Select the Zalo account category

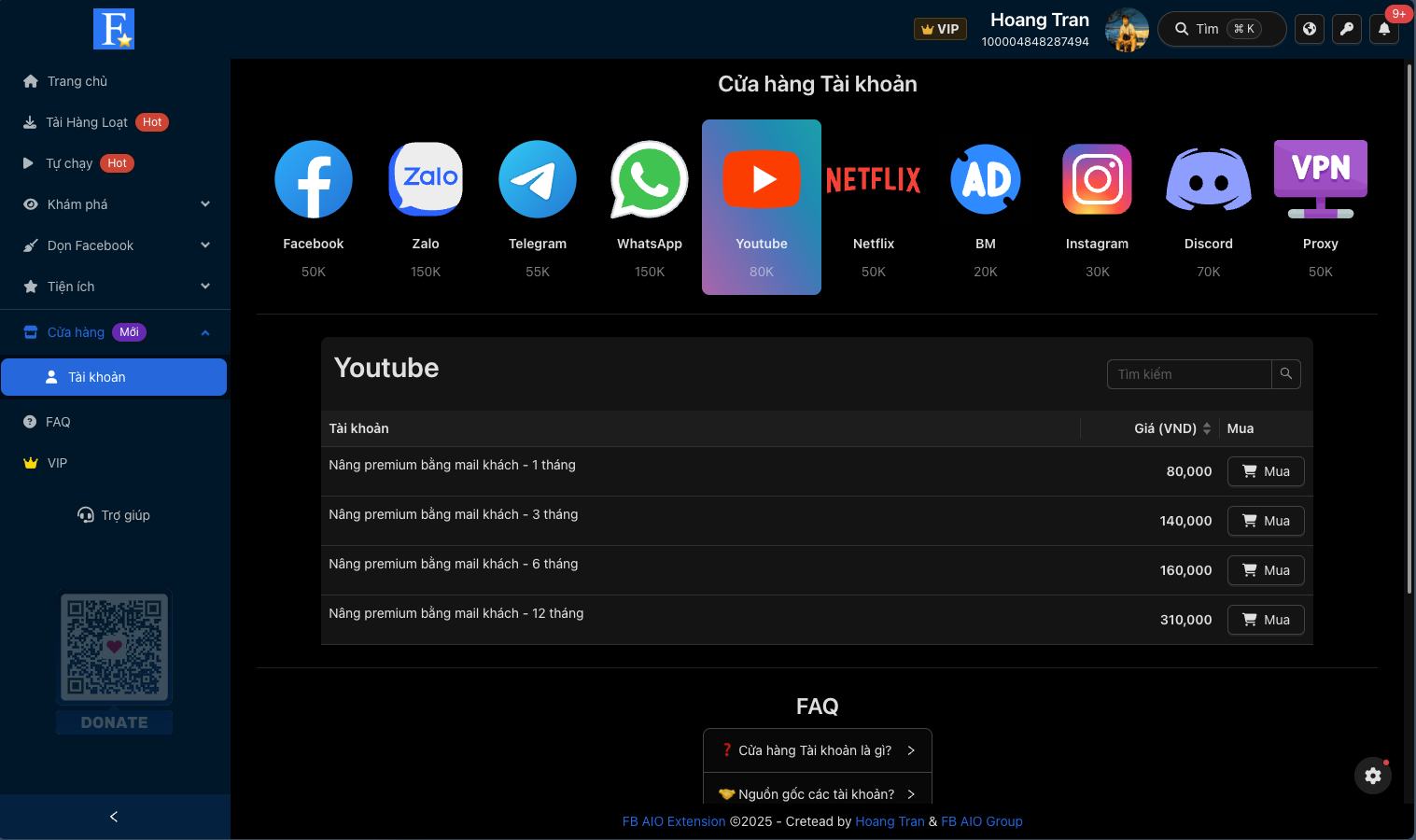(426, 207)
